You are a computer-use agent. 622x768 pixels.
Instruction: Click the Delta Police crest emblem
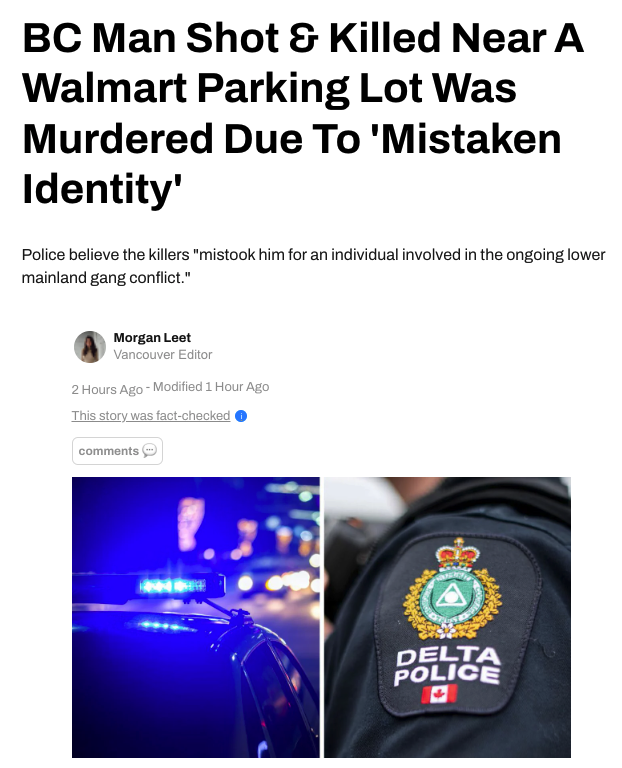coord(453,588)
